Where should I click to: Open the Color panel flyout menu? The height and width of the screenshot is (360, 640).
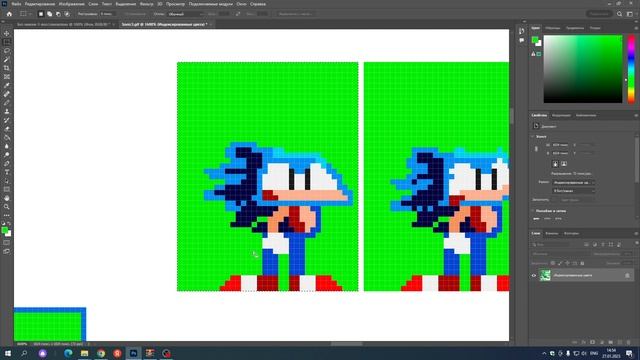[636, 28]
